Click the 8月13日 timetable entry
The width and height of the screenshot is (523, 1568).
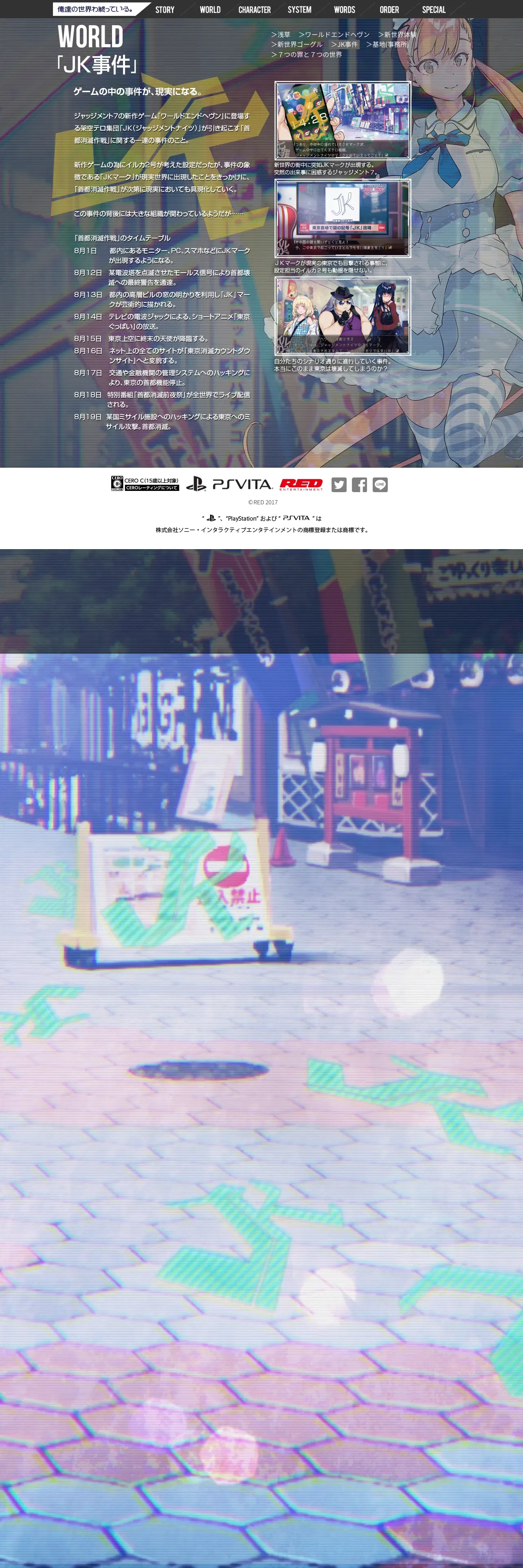162,300
